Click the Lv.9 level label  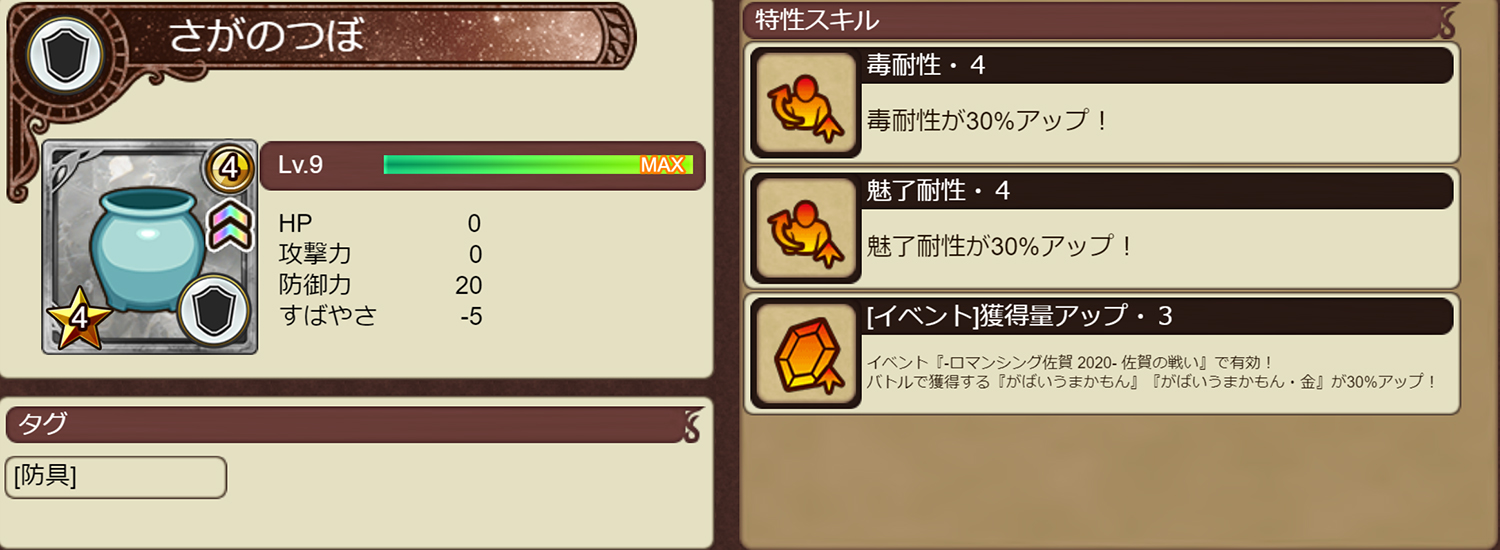301,165
